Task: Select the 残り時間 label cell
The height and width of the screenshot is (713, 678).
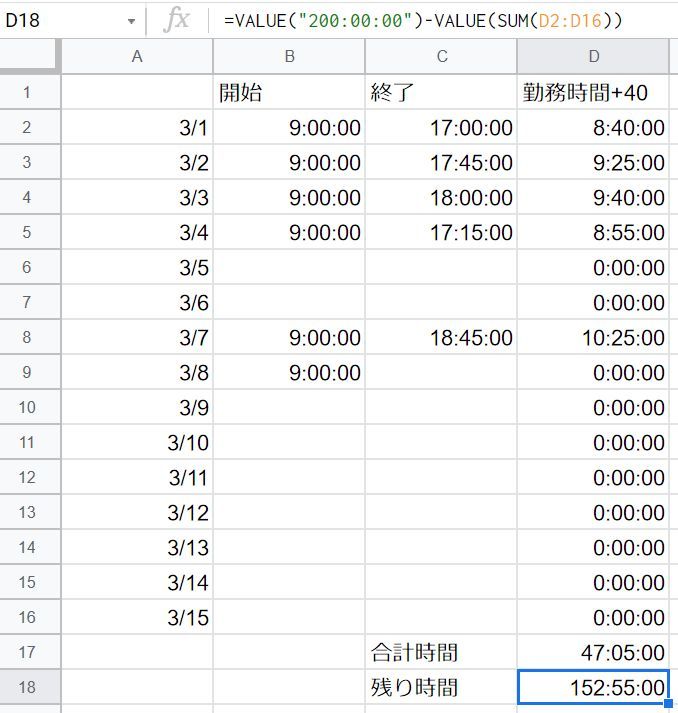Action: coord(441,688)
